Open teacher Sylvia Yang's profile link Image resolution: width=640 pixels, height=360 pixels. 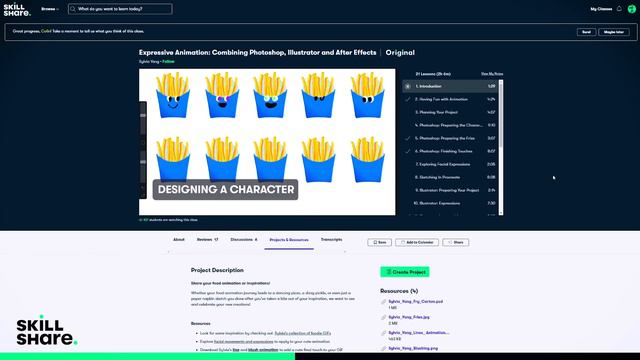coord(149,62)
